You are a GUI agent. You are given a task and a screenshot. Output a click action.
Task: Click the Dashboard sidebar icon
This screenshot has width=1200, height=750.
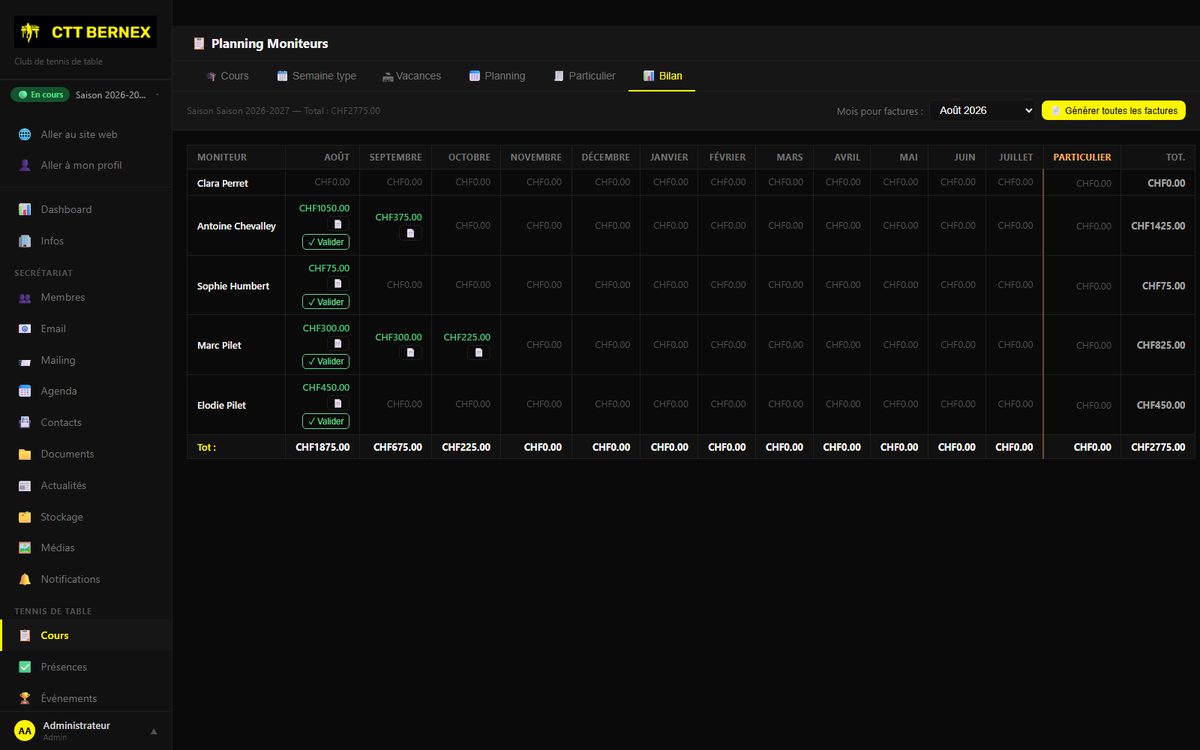click(x=25, y=209)
